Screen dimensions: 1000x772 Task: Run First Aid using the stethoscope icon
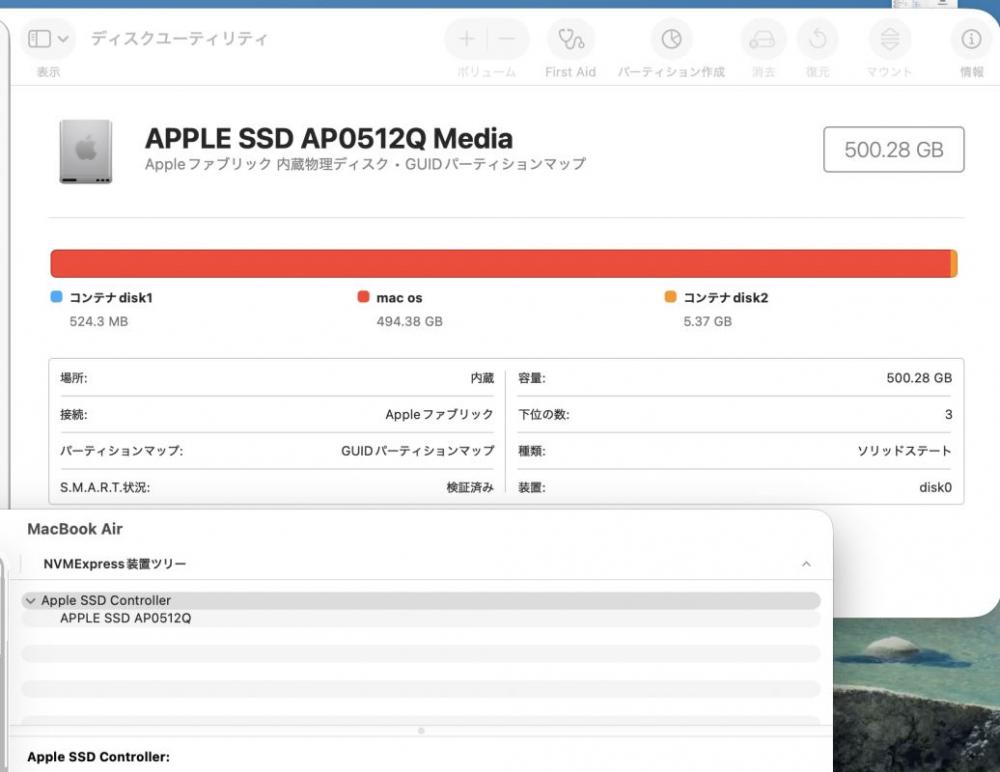point(570,39)
